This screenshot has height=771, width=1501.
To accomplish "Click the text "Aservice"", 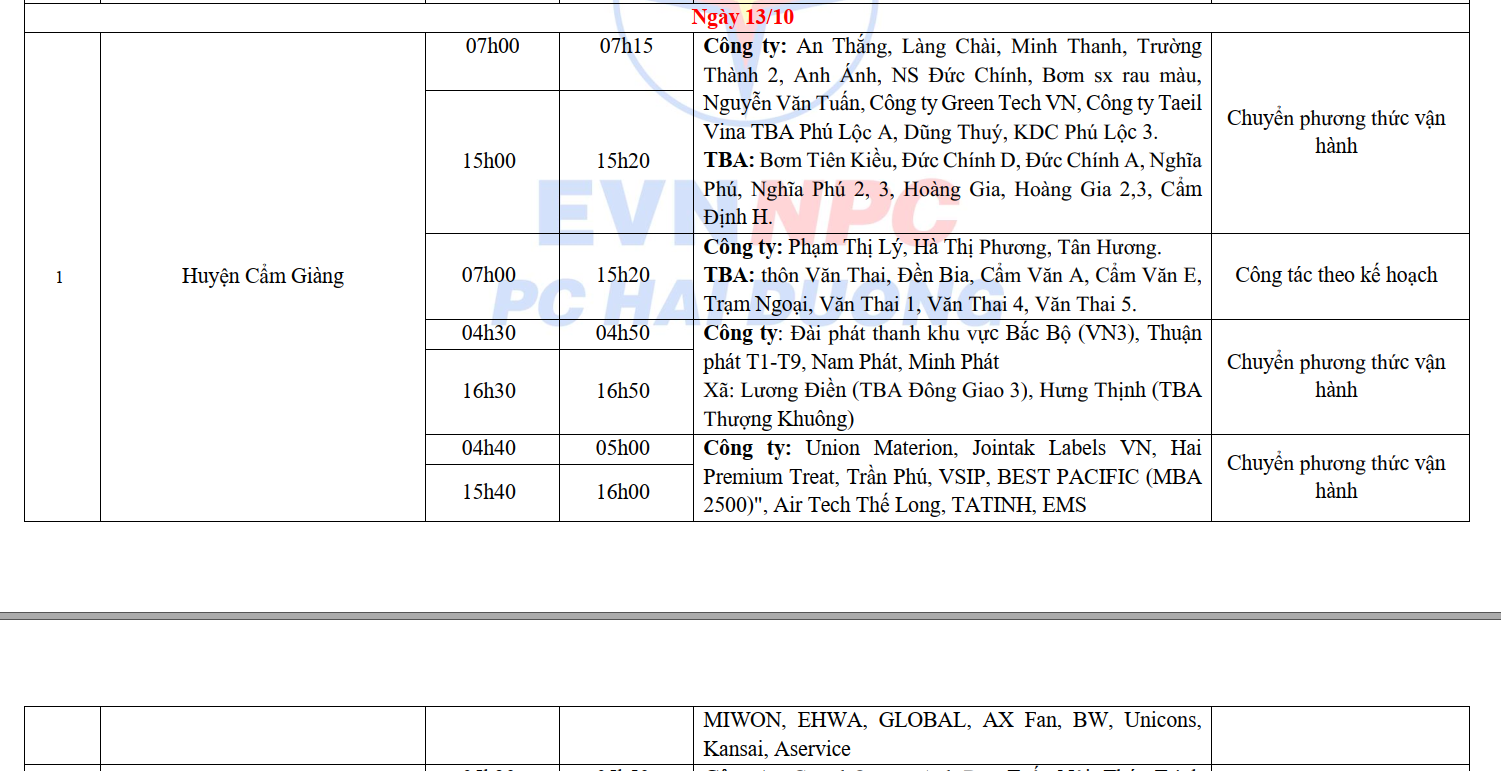I will 811,749.
